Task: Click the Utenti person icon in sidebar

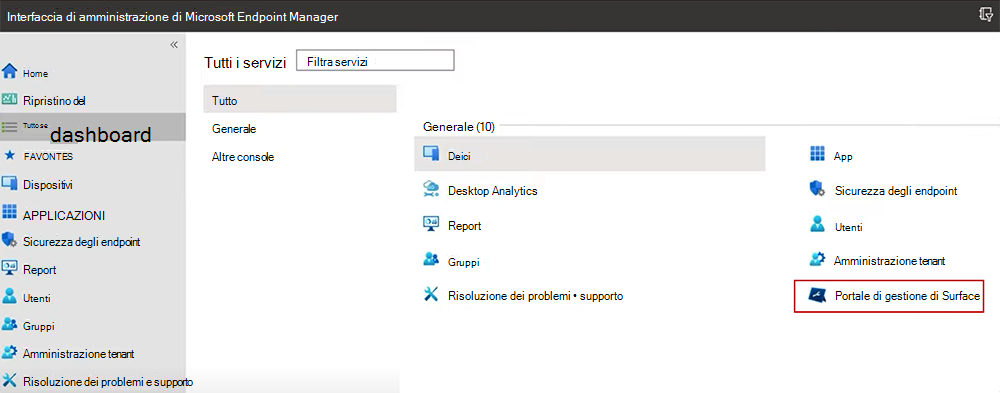Action: (10, 297)
